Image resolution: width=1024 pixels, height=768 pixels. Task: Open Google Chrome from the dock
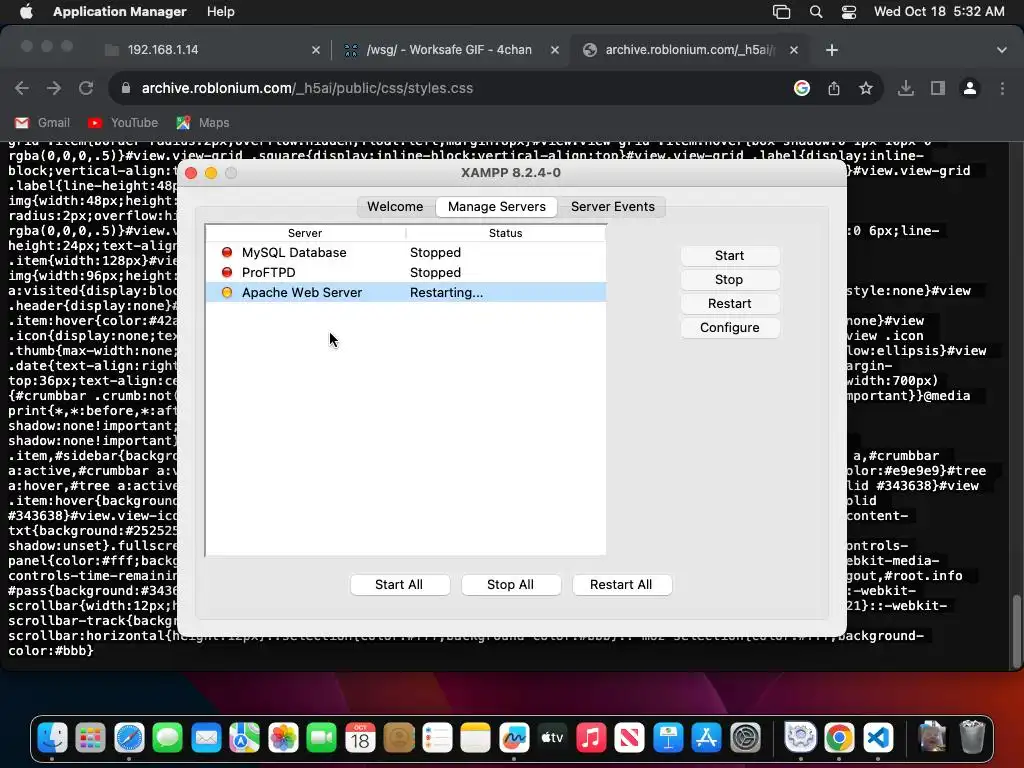pyautogui.click(x=839, y=738)
